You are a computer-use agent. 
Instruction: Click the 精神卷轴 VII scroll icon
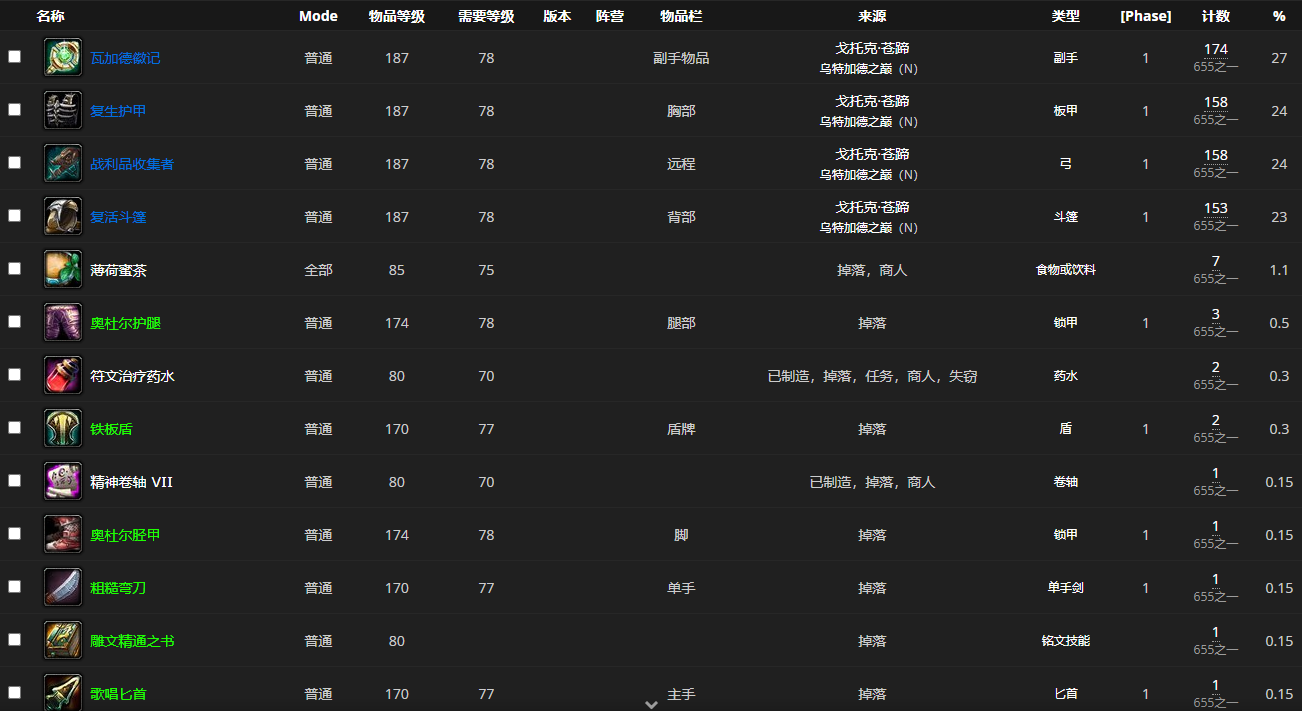pos(63,481)
